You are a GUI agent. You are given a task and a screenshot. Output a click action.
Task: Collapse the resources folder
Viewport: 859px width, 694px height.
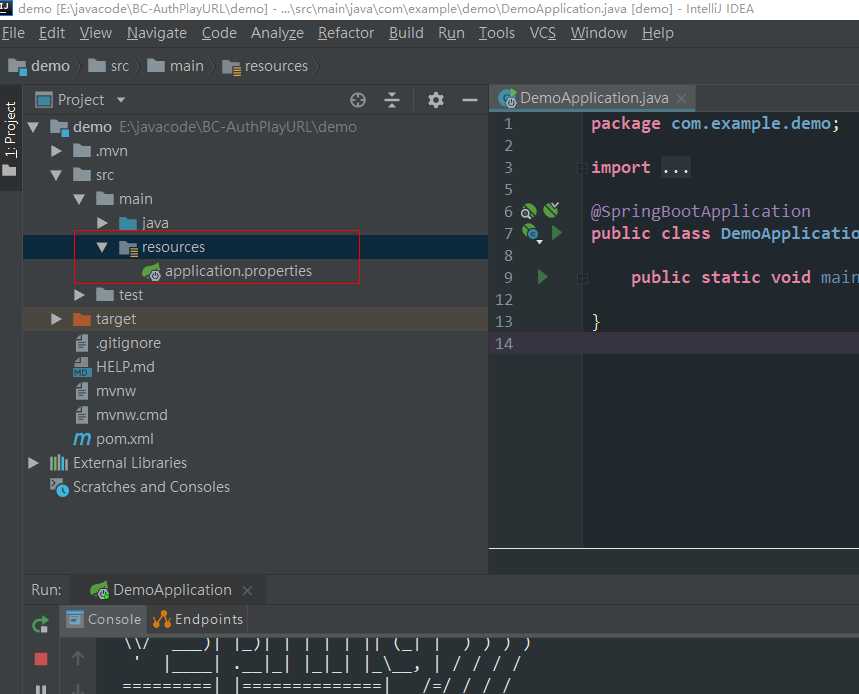[x=102, y=247]
